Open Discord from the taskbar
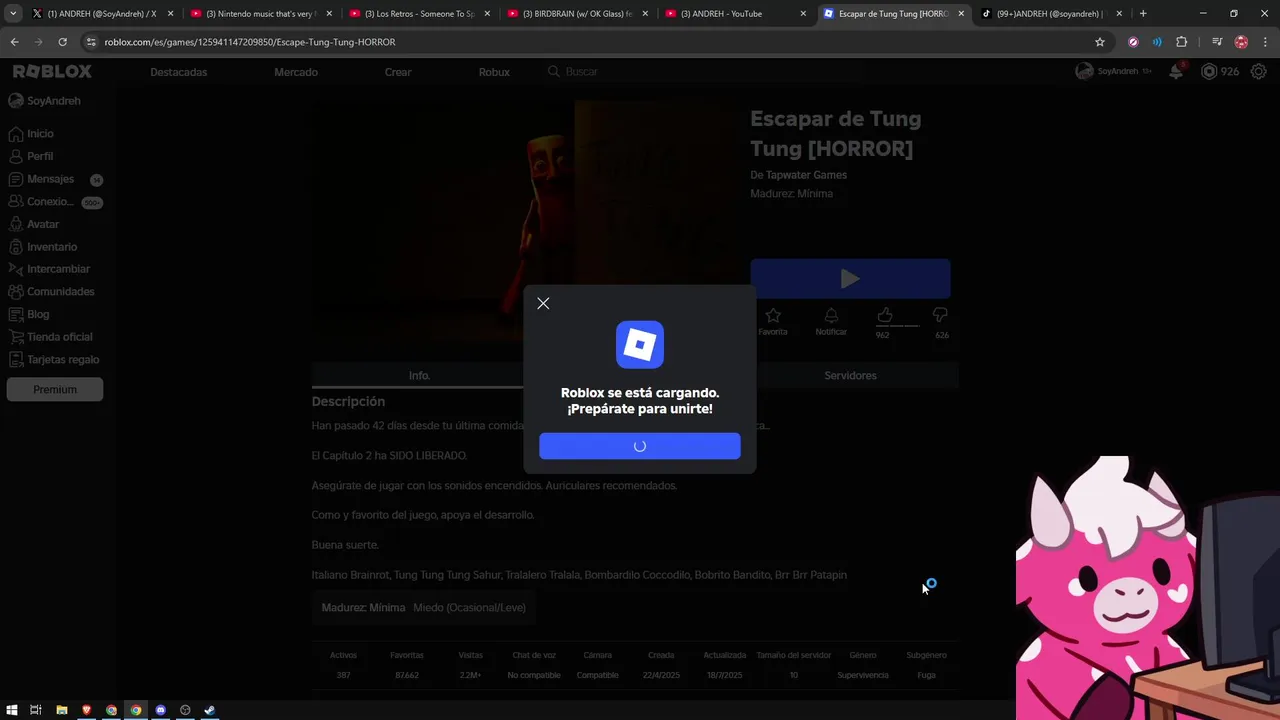 [x=160, y=710]
